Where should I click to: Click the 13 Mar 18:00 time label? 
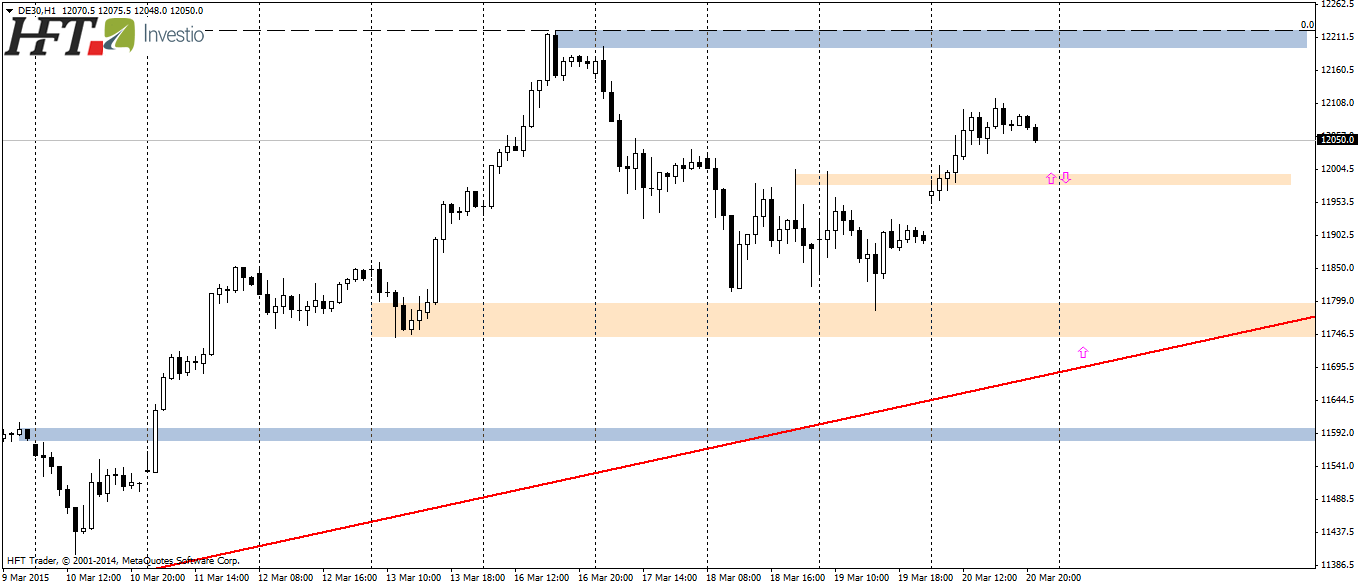pos(478,578)
